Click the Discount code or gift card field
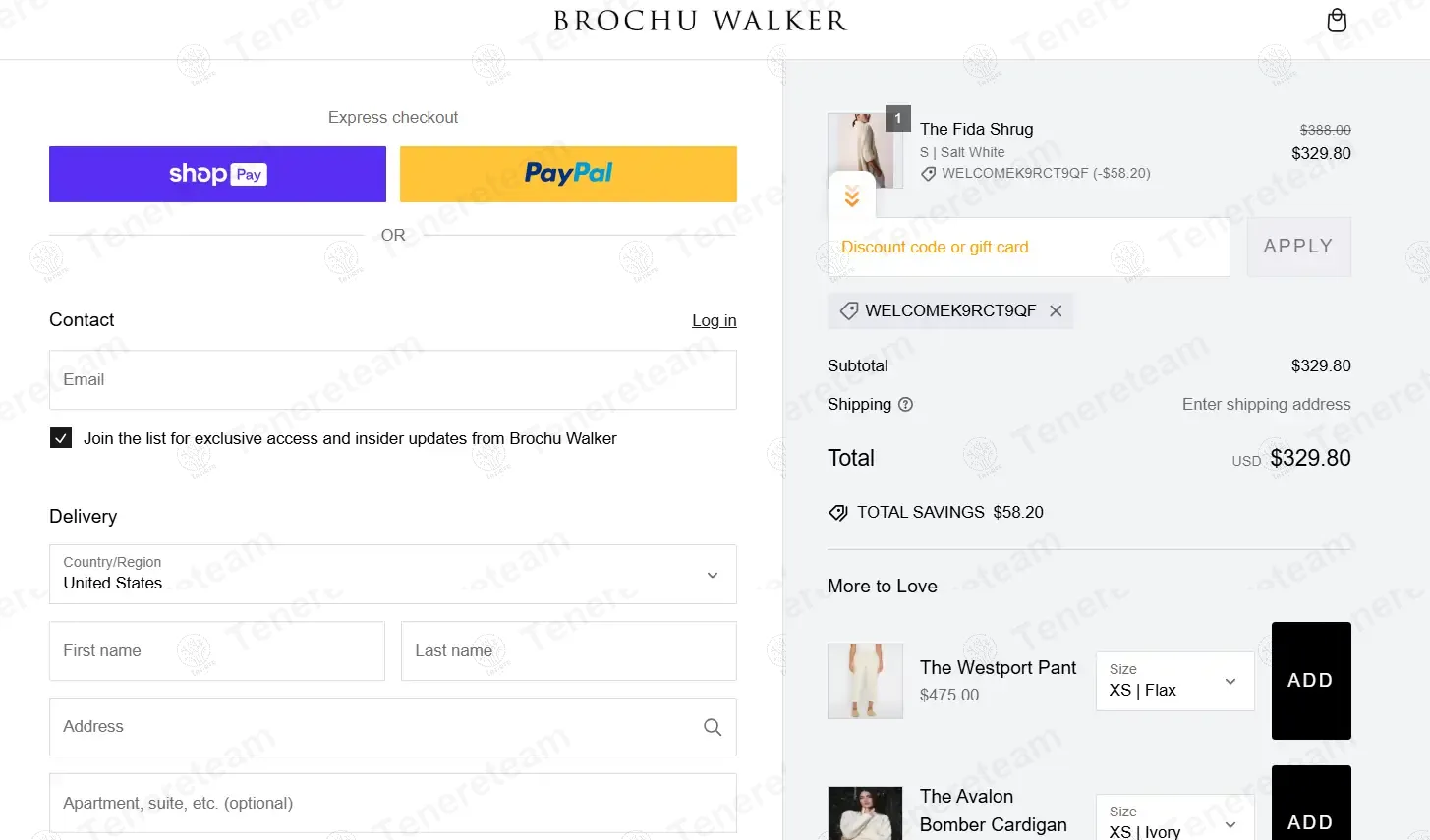Image resolution: width=1430 pixels, height=840 pixels. (1029, 247)
